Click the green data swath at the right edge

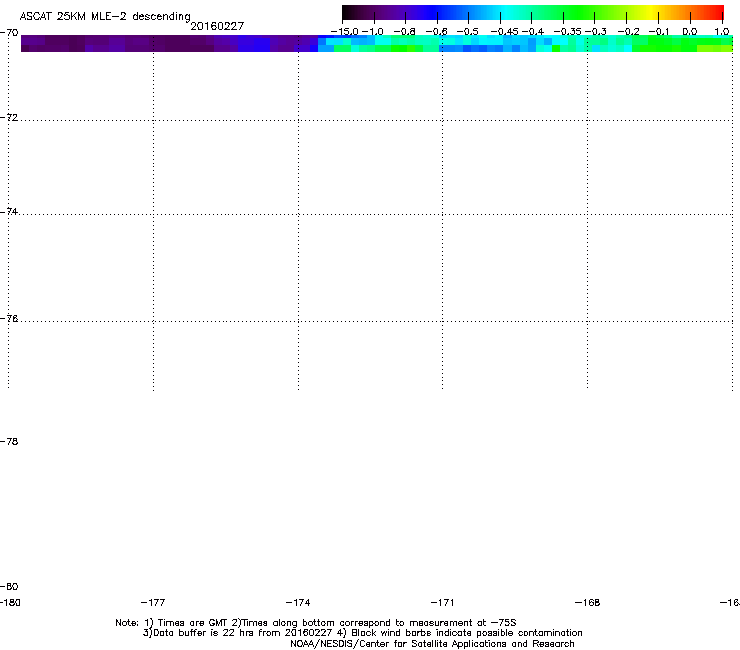[684, 43]
